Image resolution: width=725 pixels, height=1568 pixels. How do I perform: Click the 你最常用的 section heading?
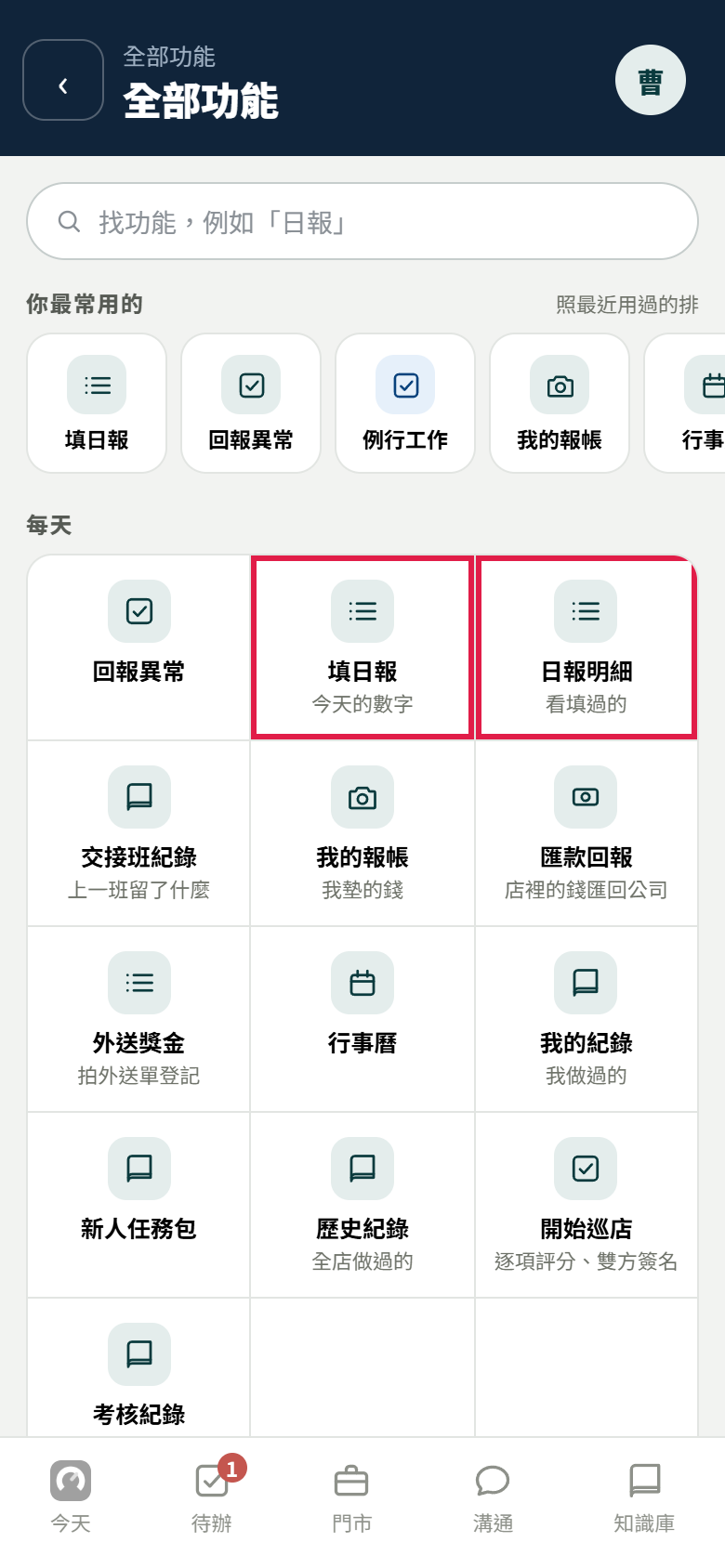tap(85, 304)
